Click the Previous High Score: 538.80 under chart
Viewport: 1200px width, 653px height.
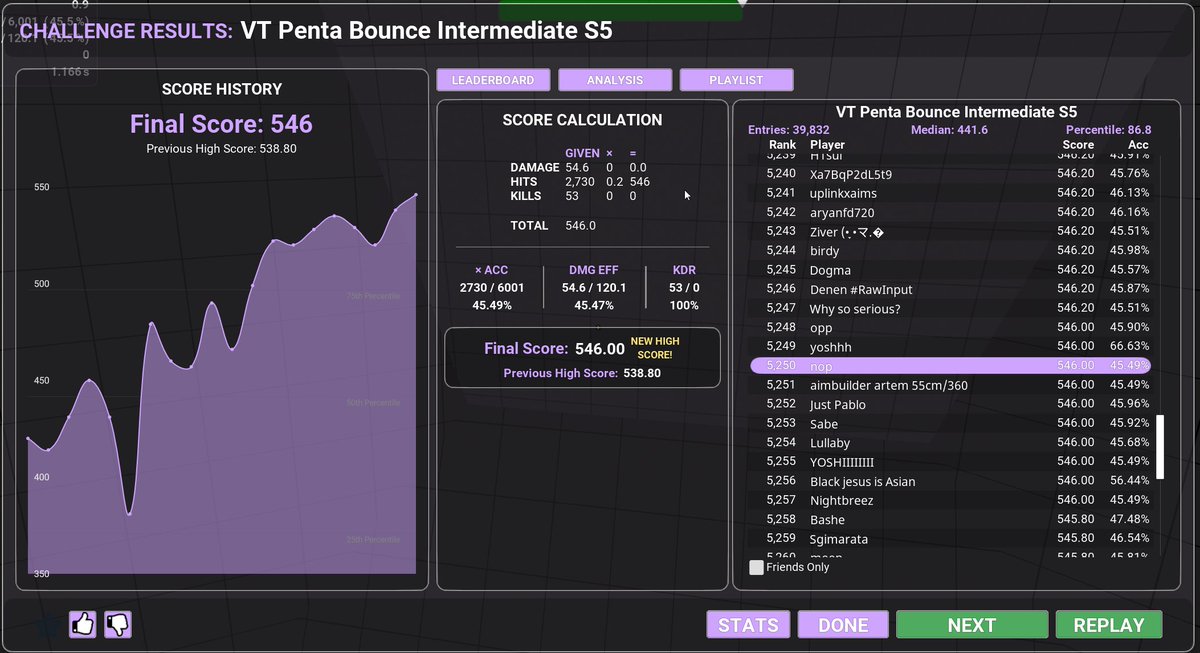[221, 149]
